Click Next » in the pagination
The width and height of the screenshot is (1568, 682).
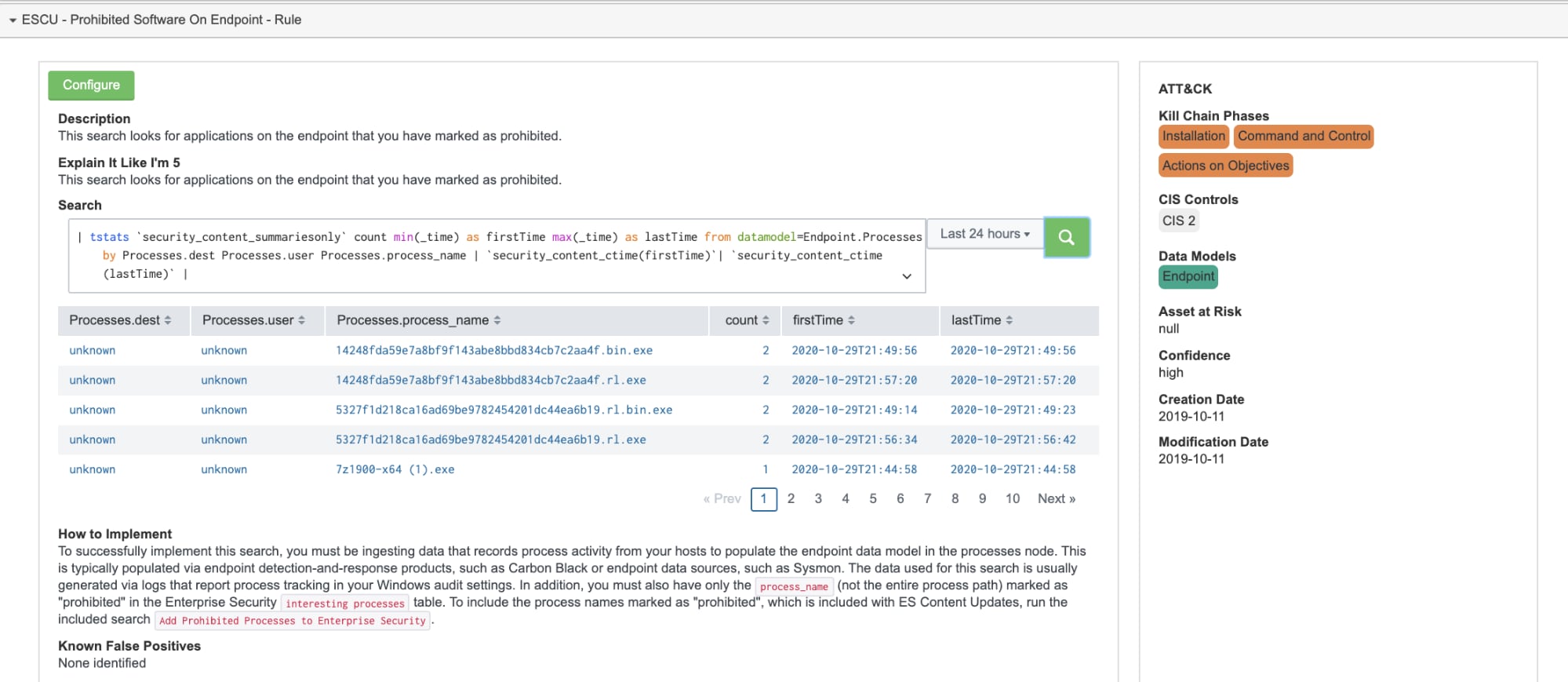click(x=1057, y=499)
